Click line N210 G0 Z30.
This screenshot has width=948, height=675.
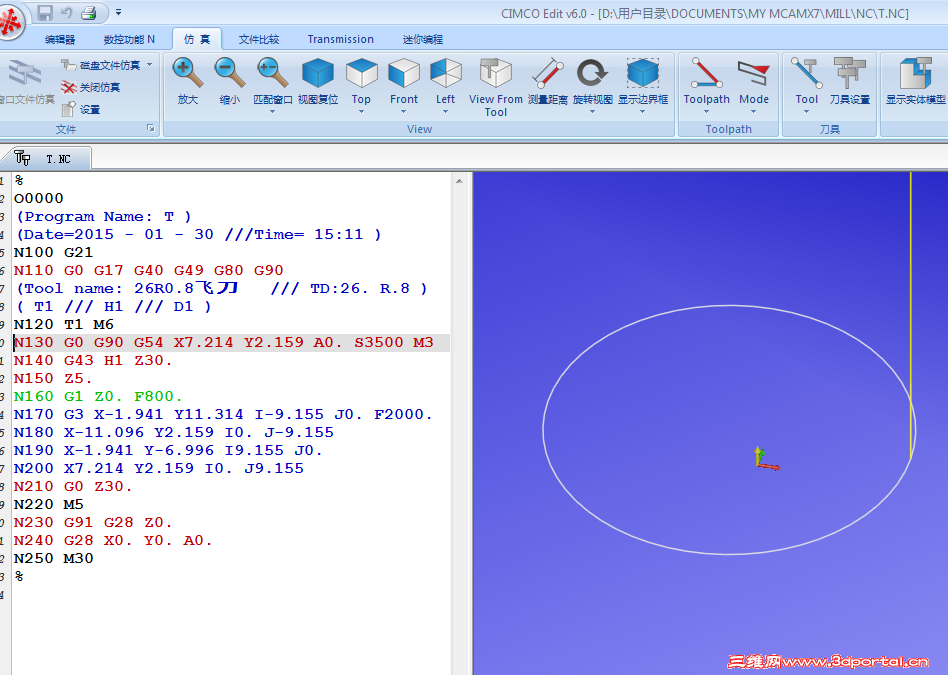tap(73, 486)
